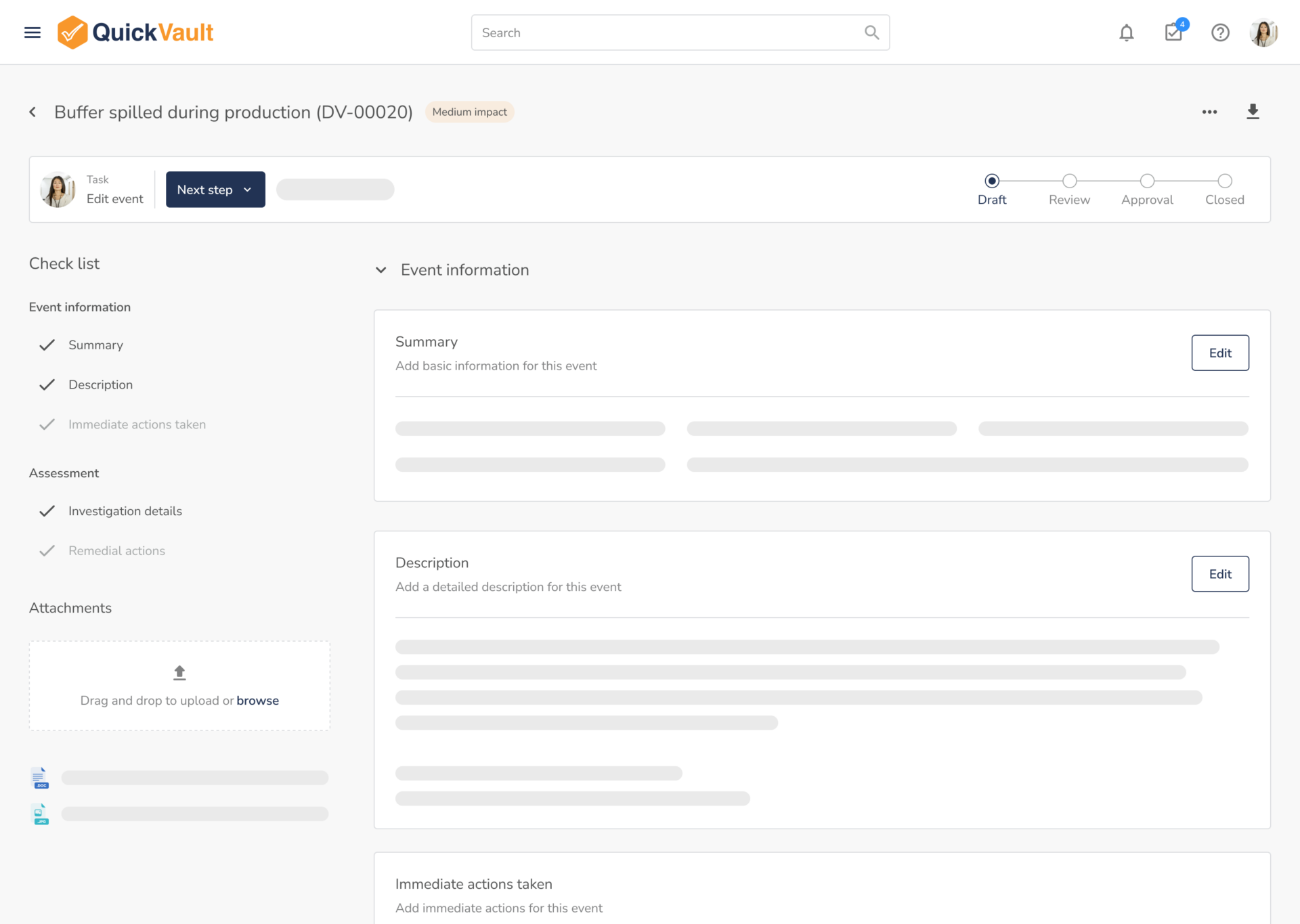This screenshot has height=924, width=1300.
Task: Click the browse upload link
Action: pyautogui.click(x=257, y=701)
